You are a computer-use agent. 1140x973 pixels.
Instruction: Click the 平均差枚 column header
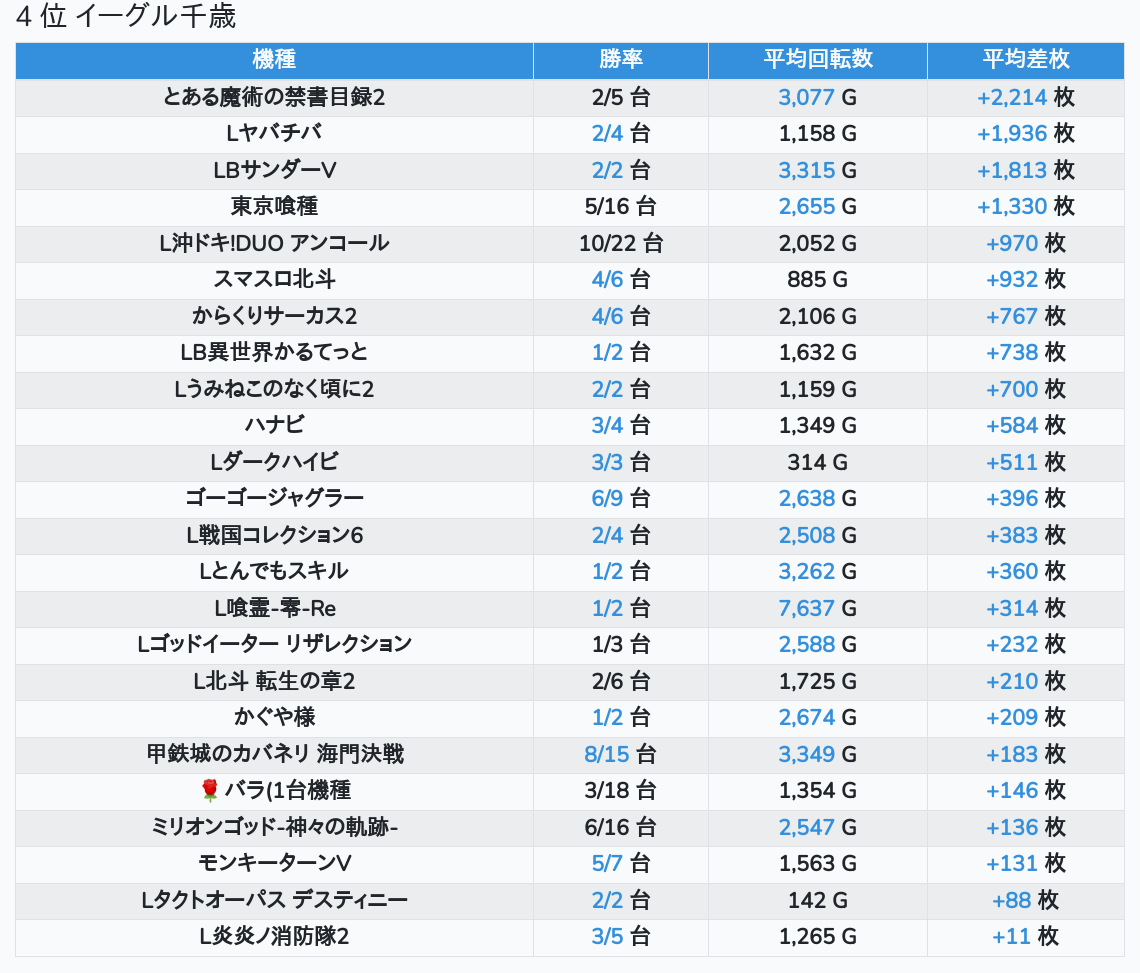coord(1026,60)
